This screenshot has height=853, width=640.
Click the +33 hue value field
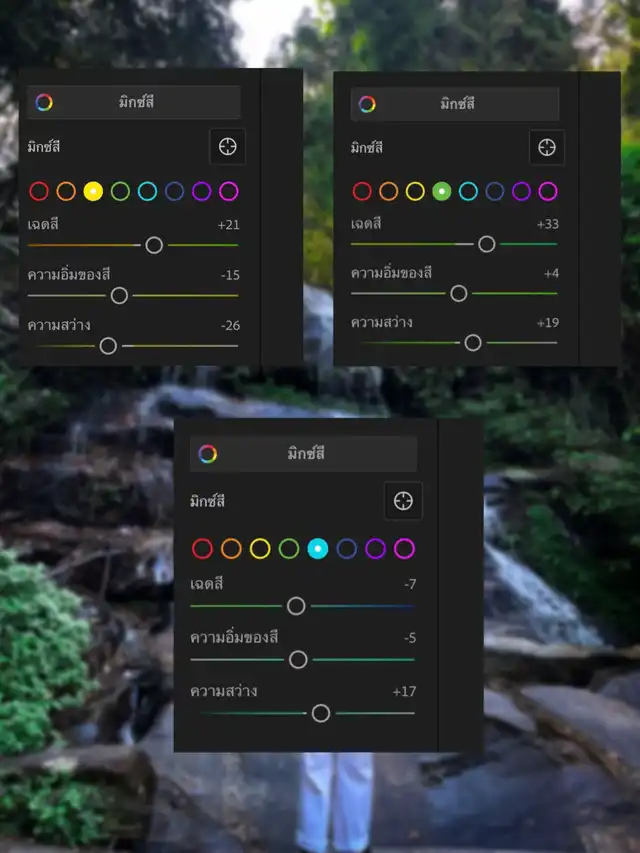pyautogui.click(x=547, y=224)
